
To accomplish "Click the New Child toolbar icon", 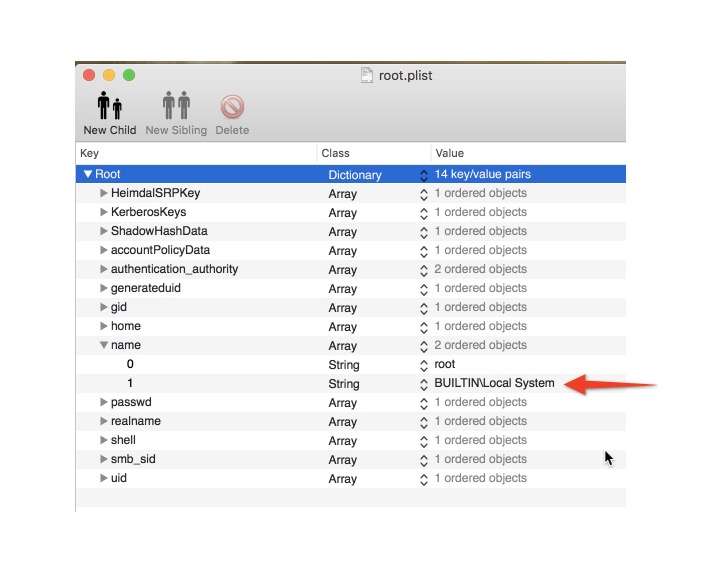I will pyautogui.click(x=109, y=106).
